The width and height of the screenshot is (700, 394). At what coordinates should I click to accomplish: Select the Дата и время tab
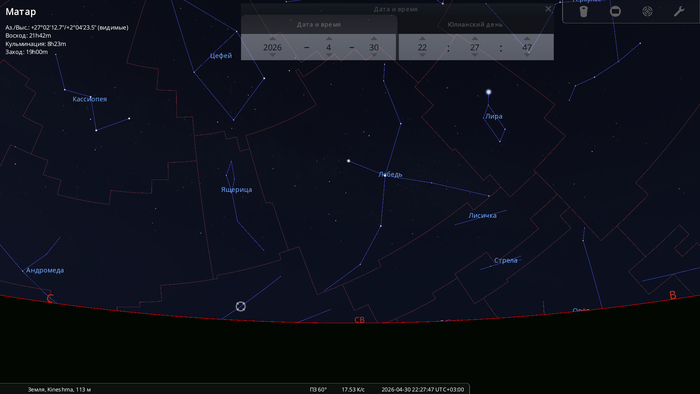[319, 25]
